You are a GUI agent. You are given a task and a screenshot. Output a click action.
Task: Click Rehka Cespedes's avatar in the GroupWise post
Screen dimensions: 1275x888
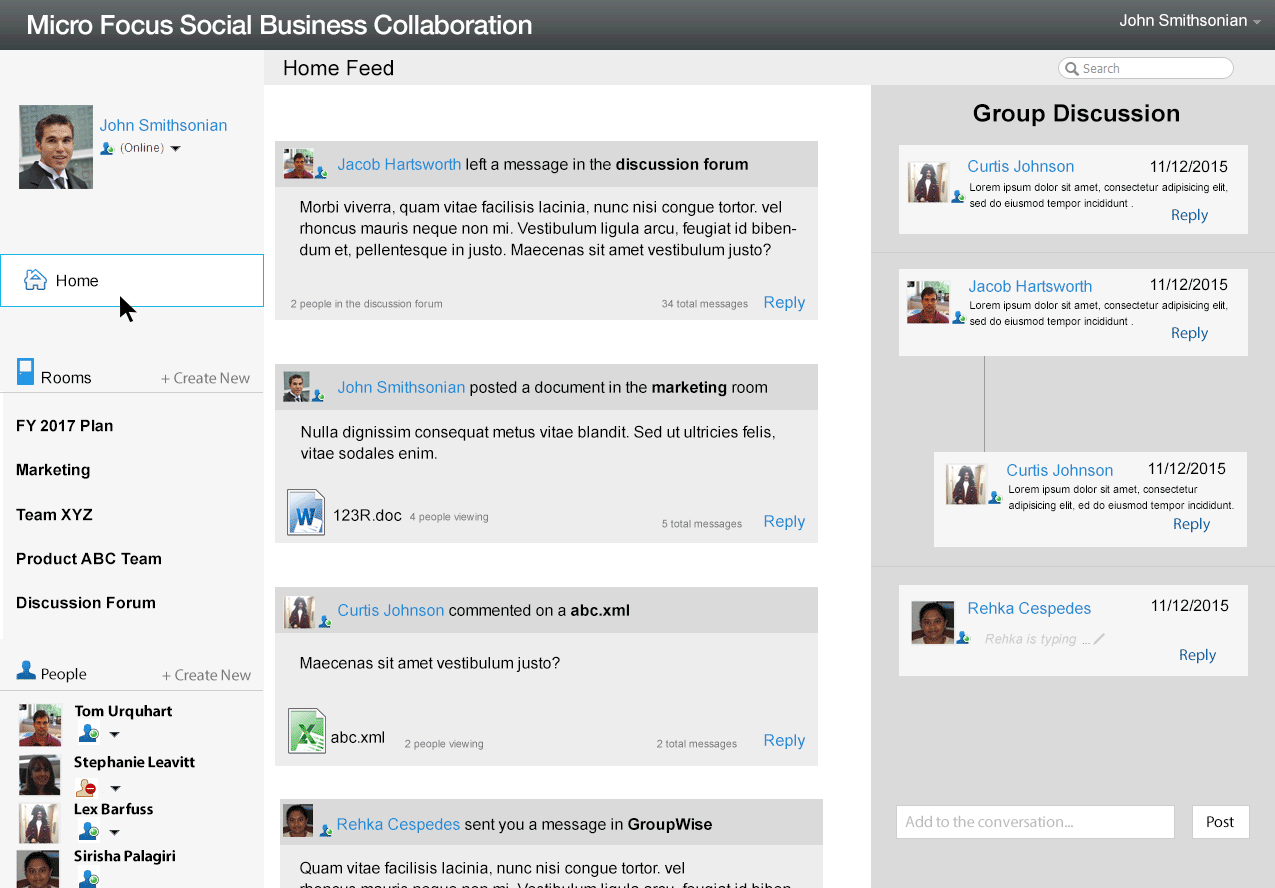(x=298, y=820)
